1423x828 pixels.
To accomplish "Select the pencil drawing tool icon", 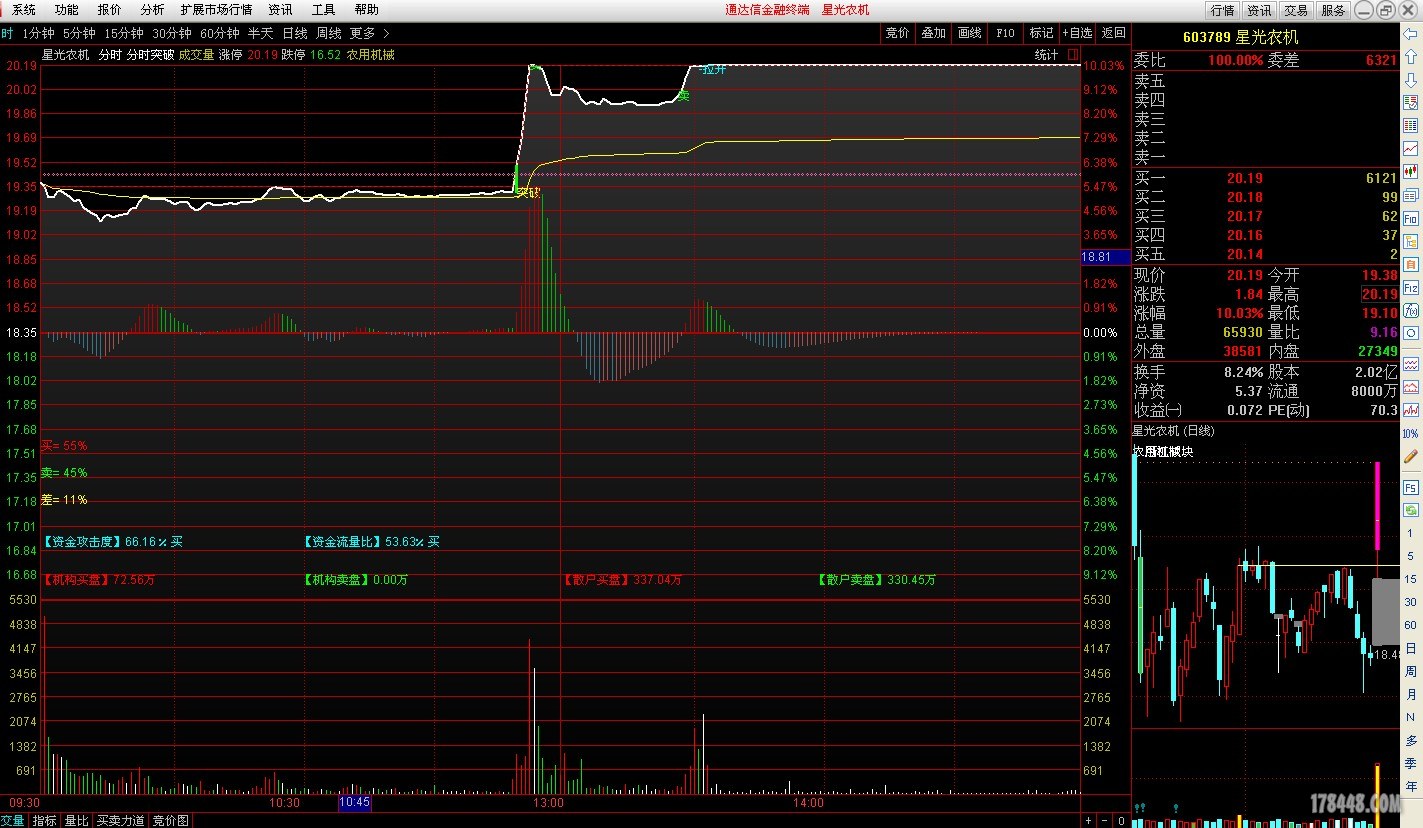I will coord(1410,456).
